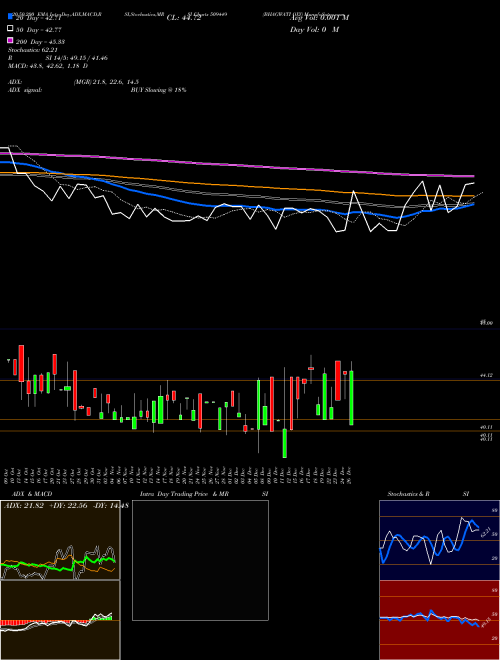500x660 pixels.
Task: Click the Avg Vol reading
Action: (319, 18)
